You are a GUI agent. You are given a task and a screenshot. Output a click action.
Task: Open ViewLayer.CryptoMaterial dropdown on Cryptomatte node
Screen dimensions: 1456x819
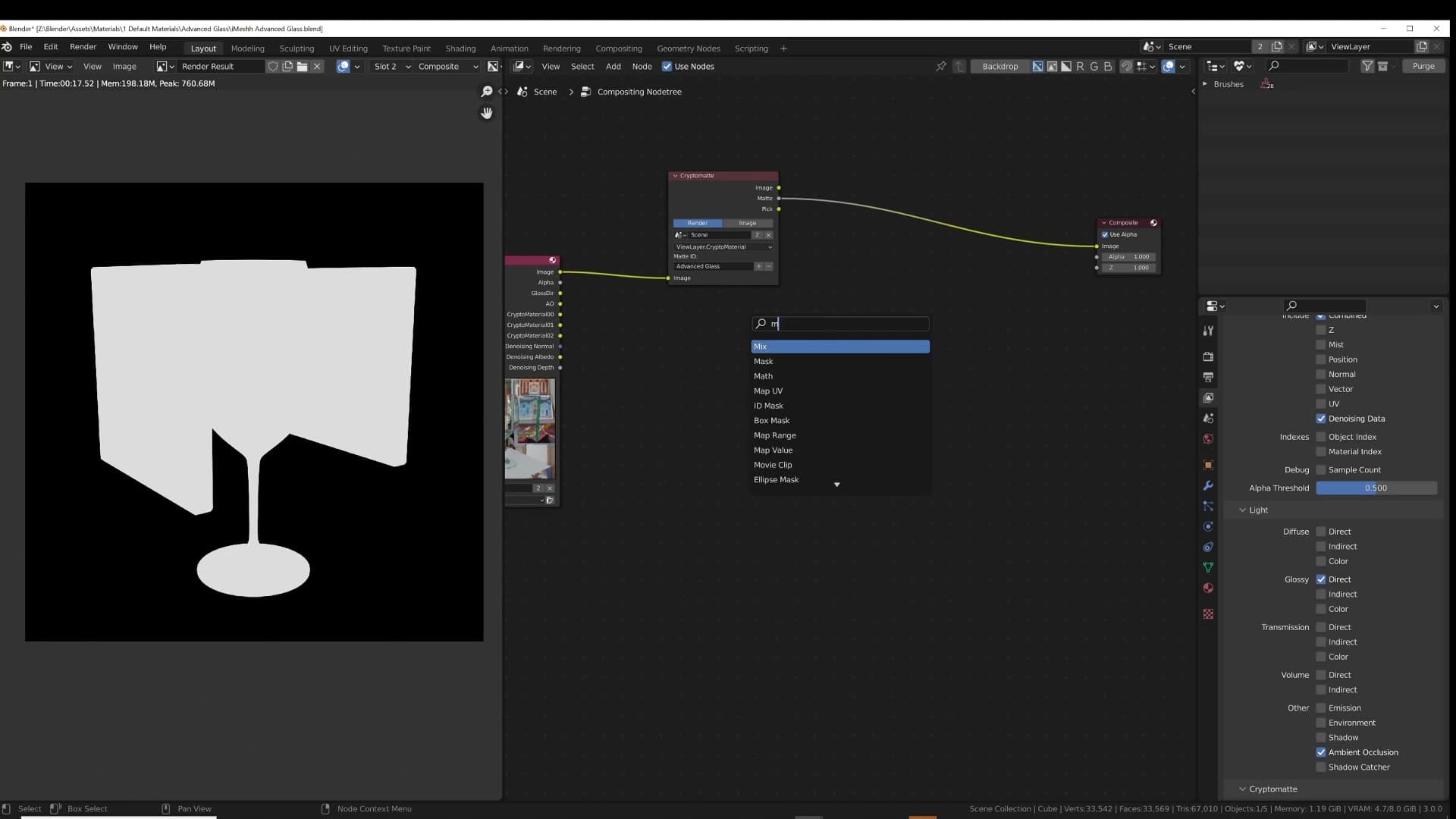(x=723, y=247)
